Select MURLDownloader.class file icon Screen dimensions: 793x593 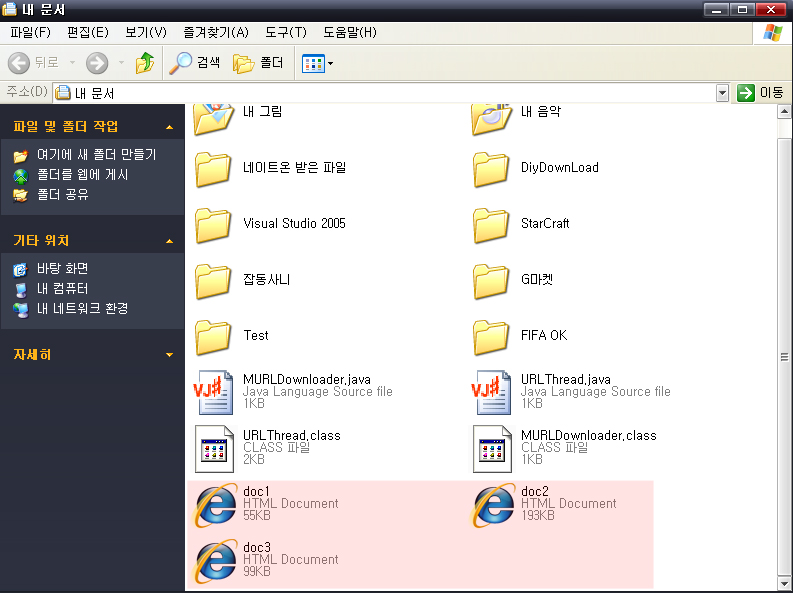[493, 449]
